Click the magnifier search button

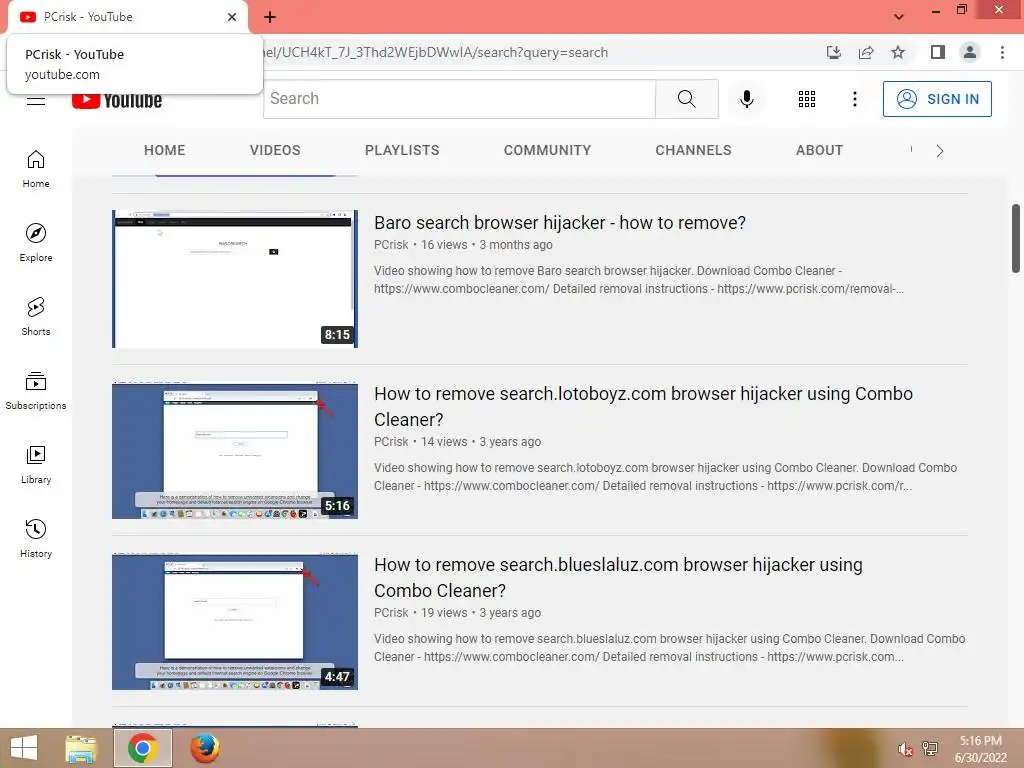pyautogui.click(x=686, y=99)
